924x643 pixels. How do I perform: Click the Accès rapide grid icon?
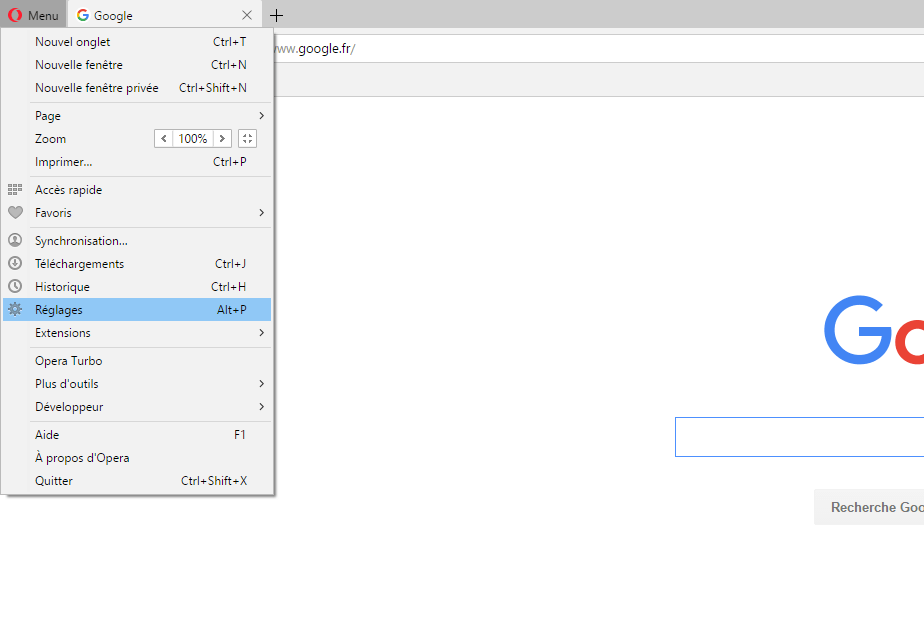(15, 189)
